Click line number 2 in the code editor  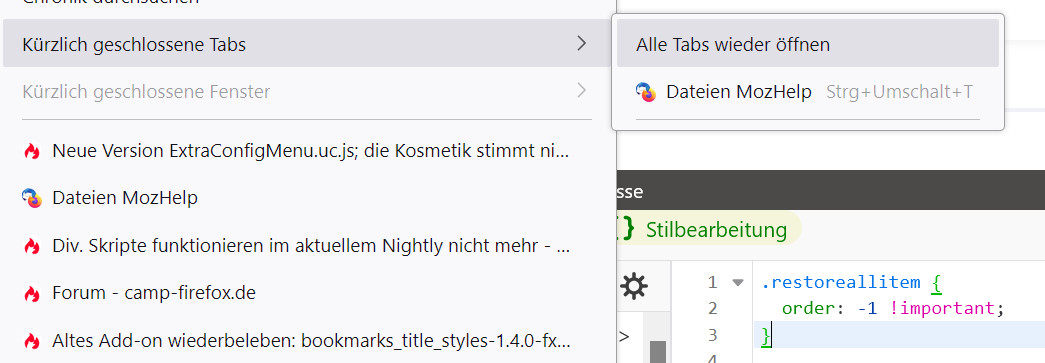point(712,308)
